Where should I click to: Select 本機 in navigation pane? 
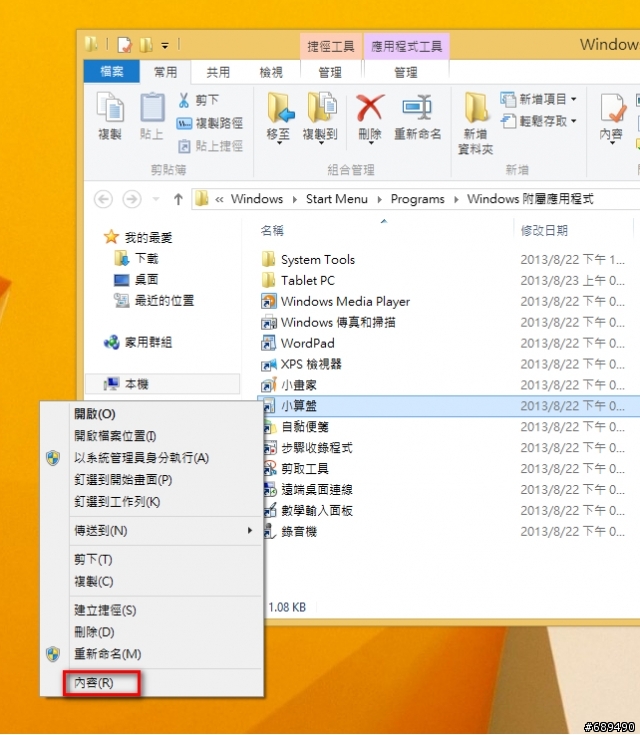(x=163, y=384)
